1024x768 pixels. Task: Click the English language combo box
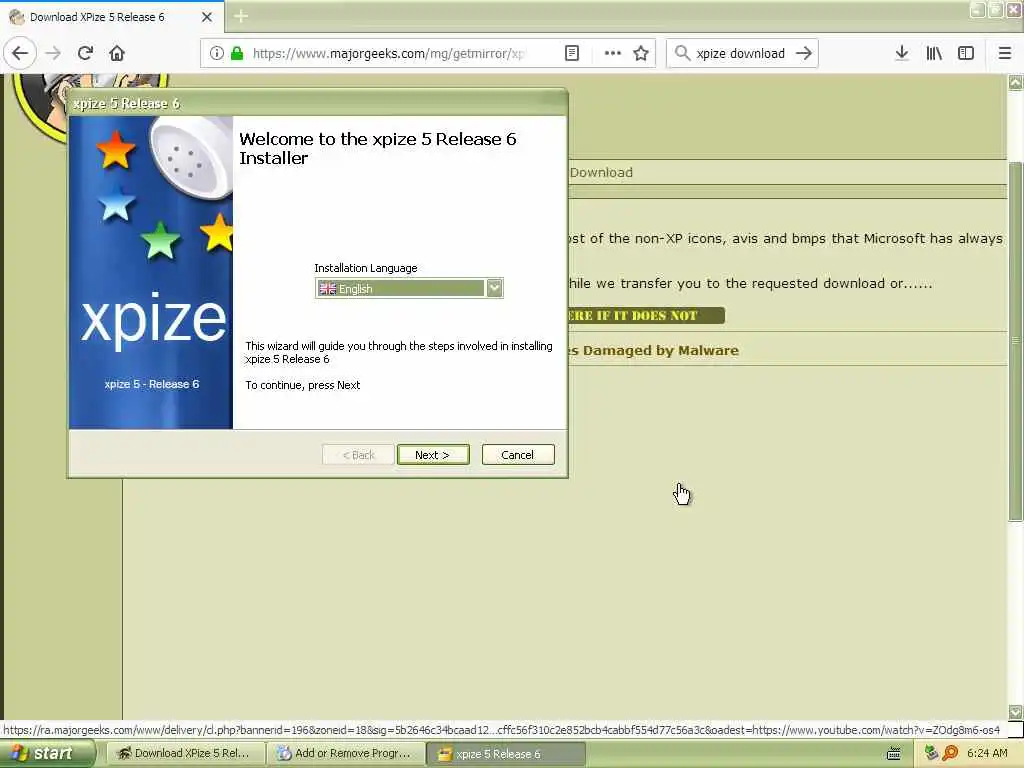(409, 288)
